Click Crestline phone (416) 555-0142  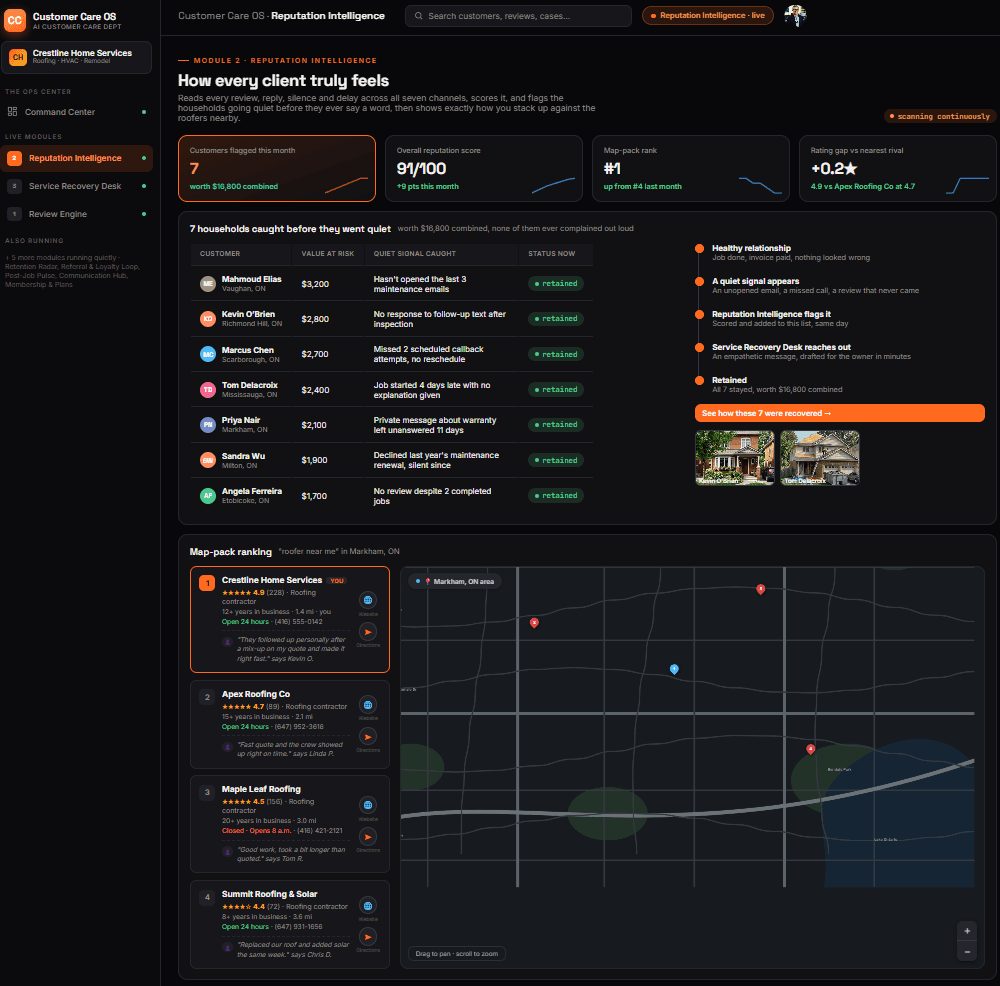pyautogui.click(x=298, y=622)
